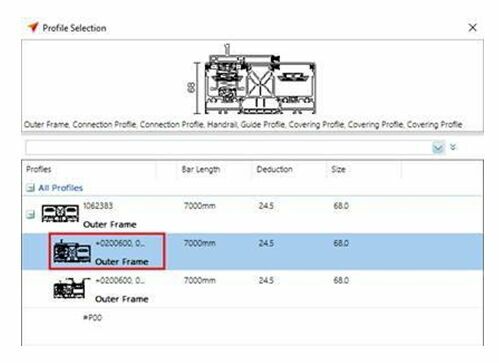Close the Profile Selection dialog

(x=472, y=28)
